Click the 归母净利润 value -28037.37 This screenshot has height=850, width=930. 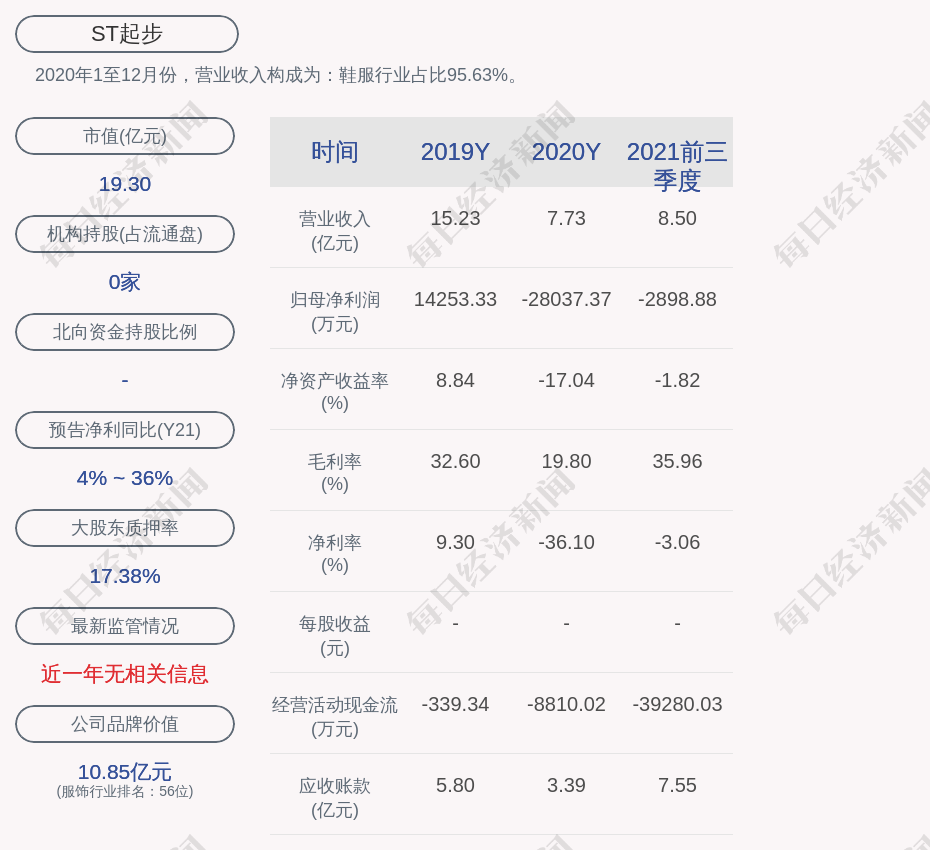coord(566,299)
